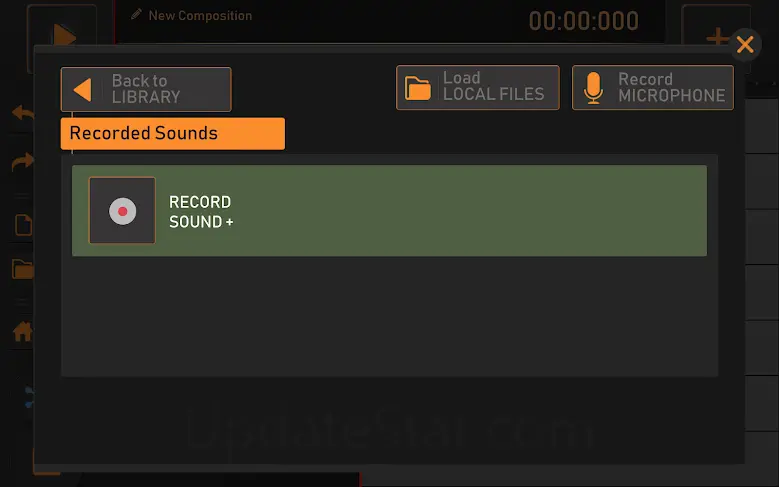Create a new file from sidebar icon
Viewport: 779px width, 487px height.
point(23,225)
